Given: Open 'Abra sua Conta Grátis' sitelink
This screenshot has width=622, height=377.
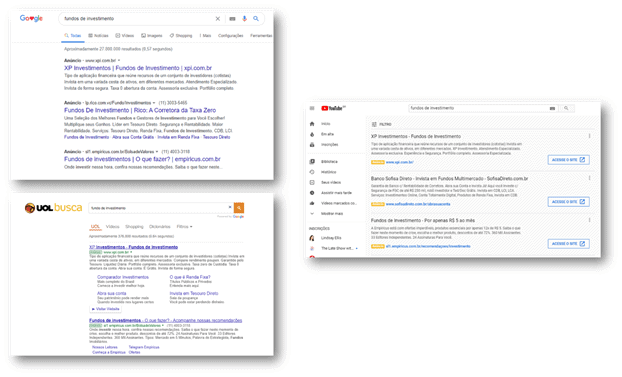Looking at the screenshot, I should [x=133, y=137].
